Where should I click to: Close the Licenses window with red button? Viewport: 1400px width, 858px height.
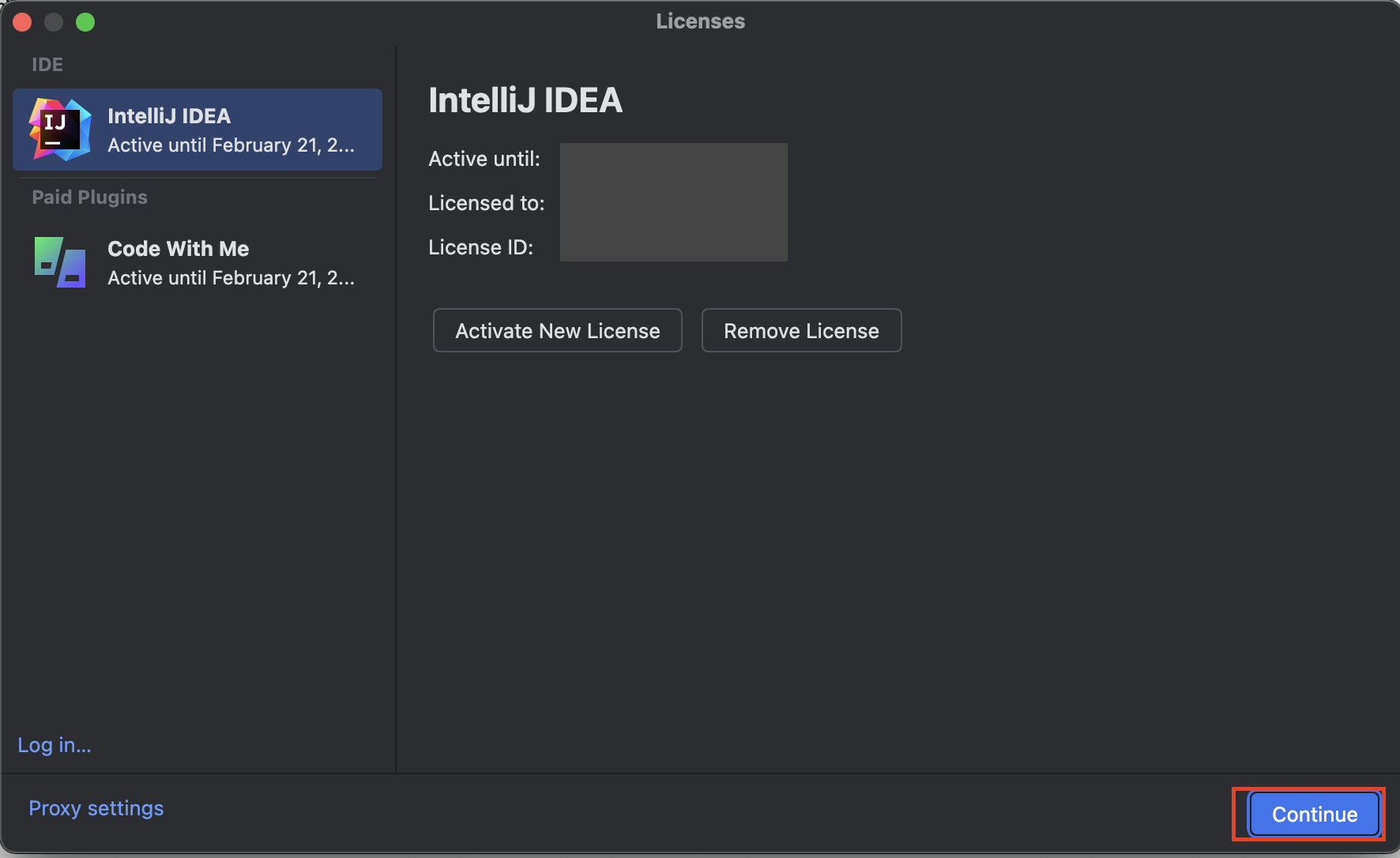pyautogui.click(x=22, y=22)
